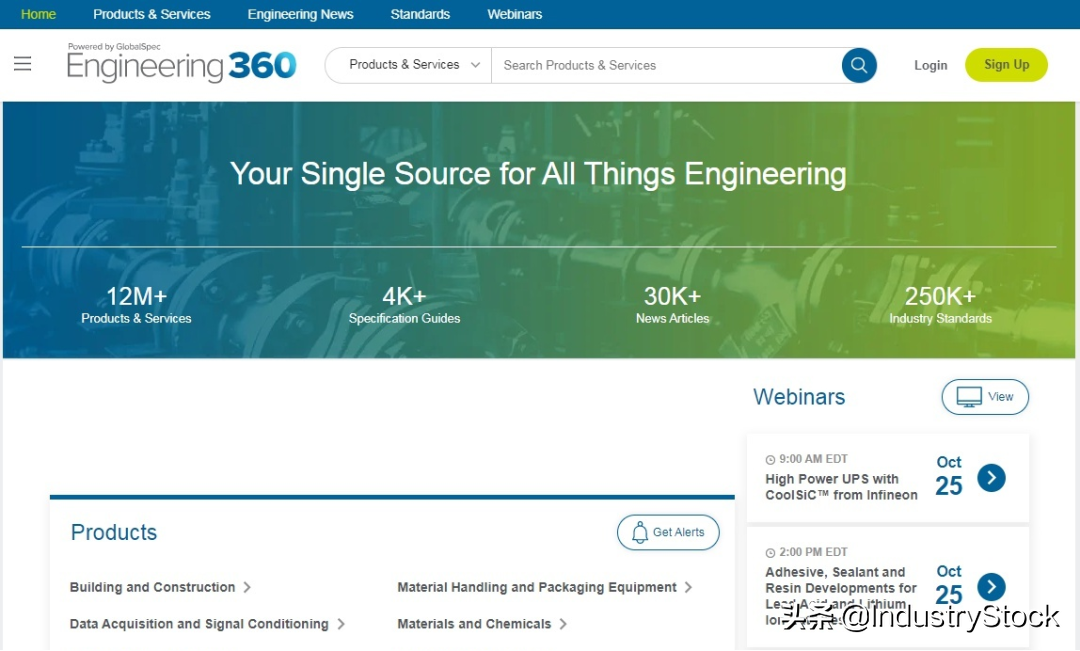Open Products & Services in top navigation
The width and height of the screenshot is (1080, 651).
[x=152, y=14]
